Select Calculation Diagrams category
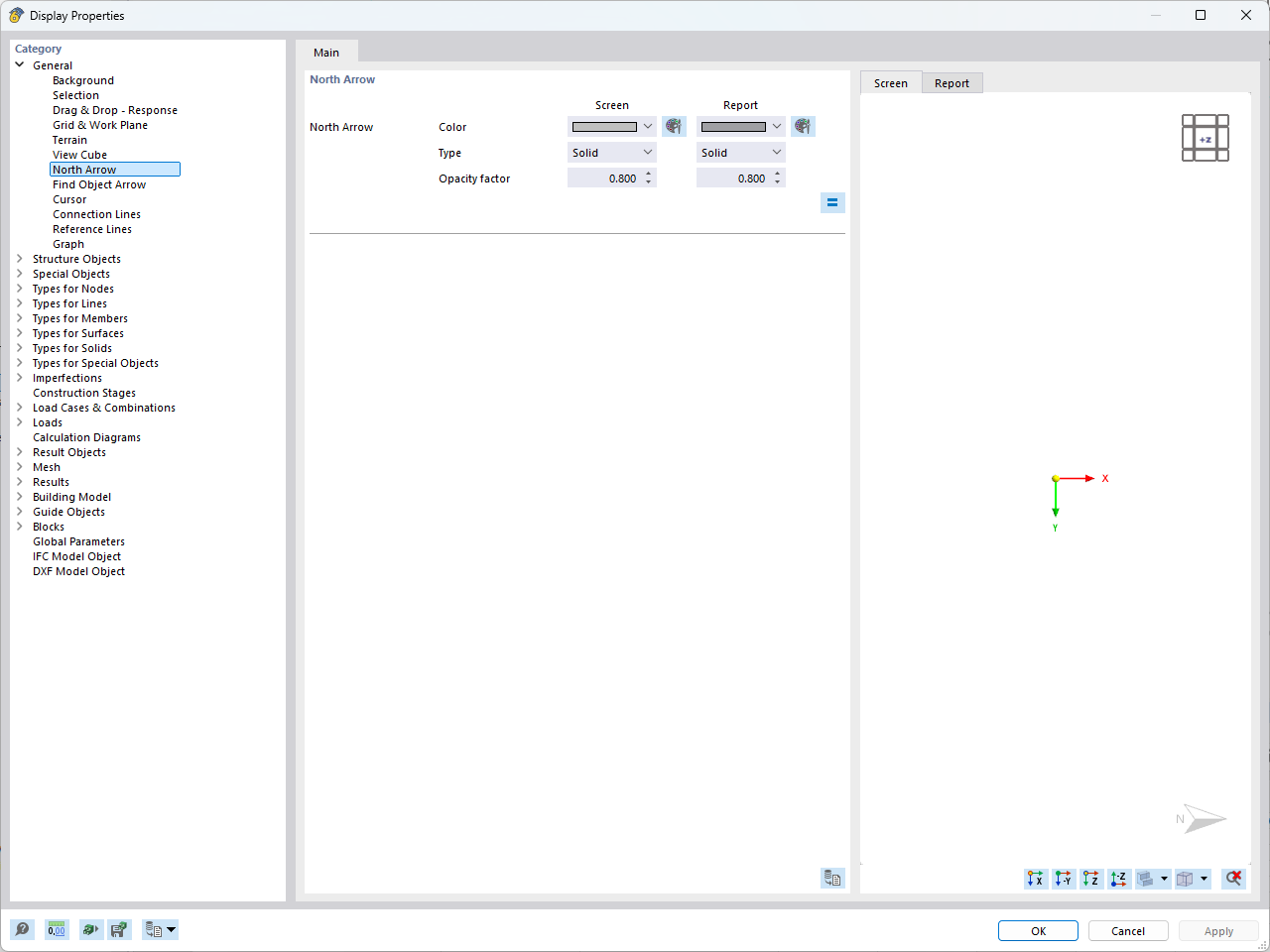The image size is (1270, 952). tap(86, 437)
